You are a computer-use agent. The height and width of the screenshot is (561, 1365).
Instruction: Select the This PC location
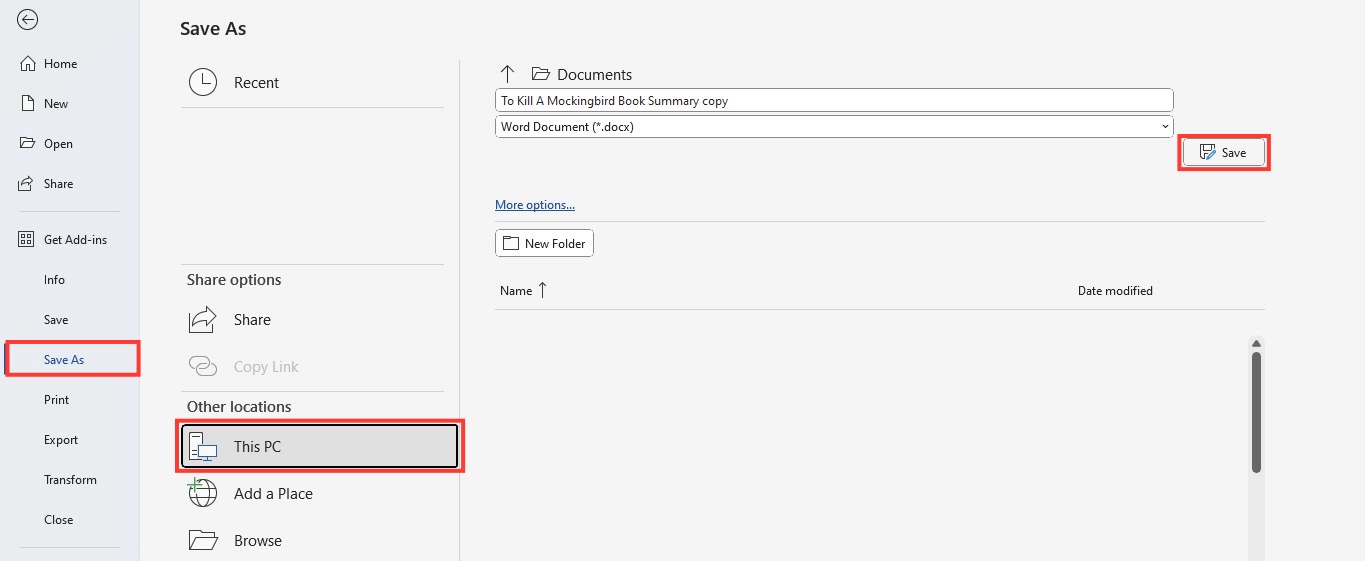320,447
